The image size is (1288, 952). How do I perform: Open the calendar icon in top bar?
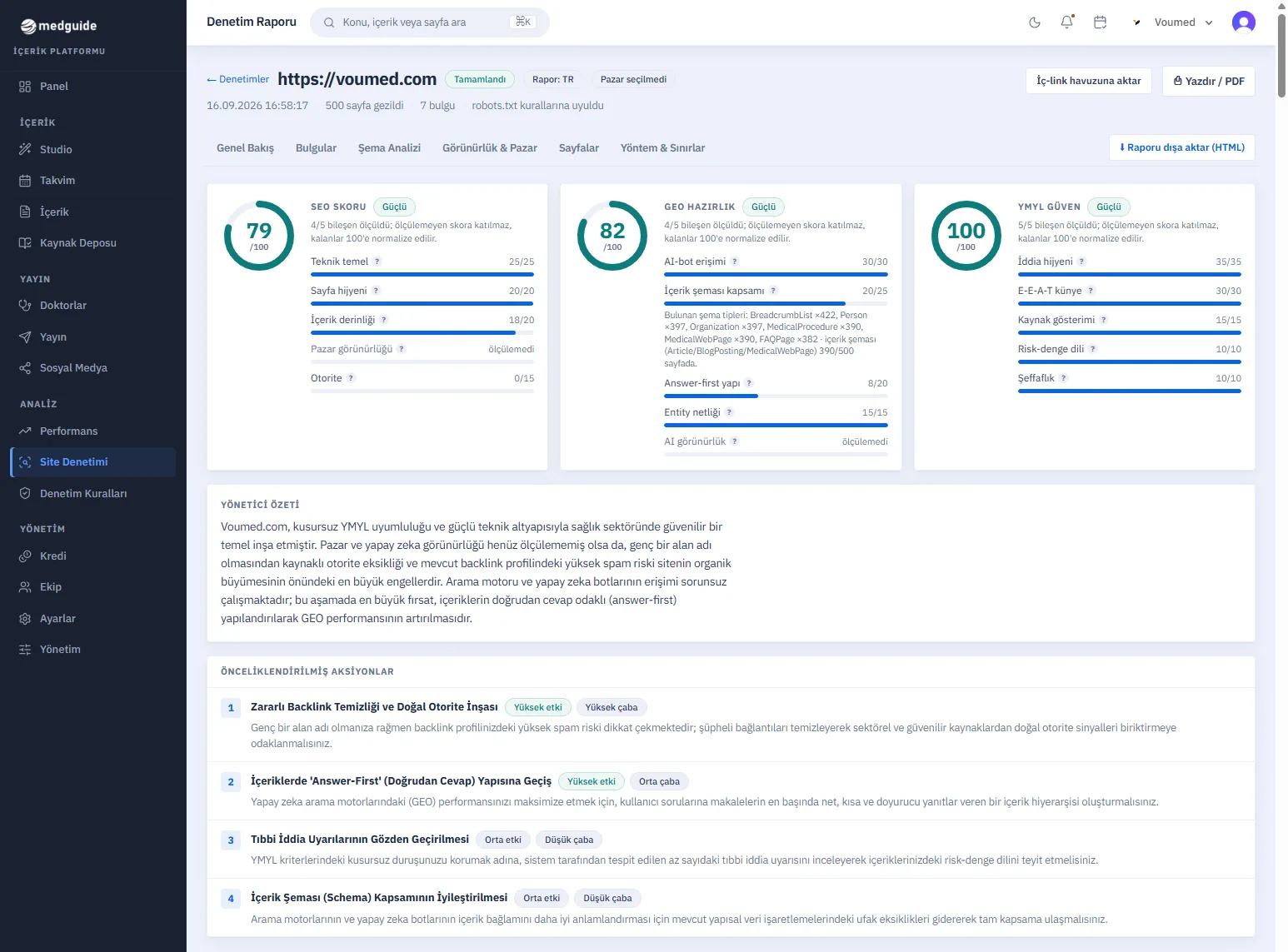[1100, 22]
